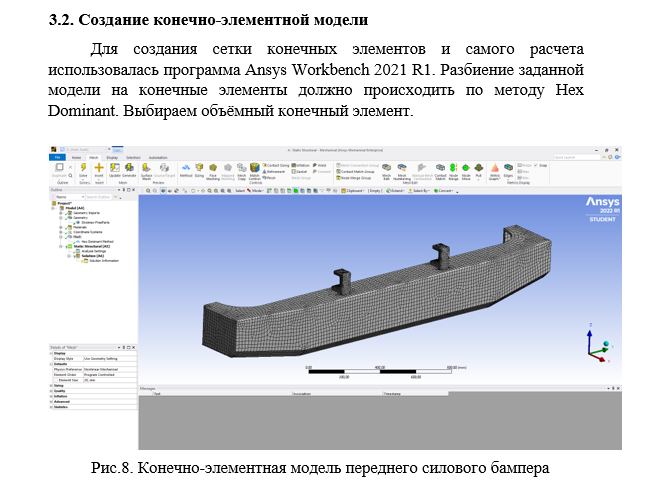Open the Convert dropdown

(x=444, y=191)
